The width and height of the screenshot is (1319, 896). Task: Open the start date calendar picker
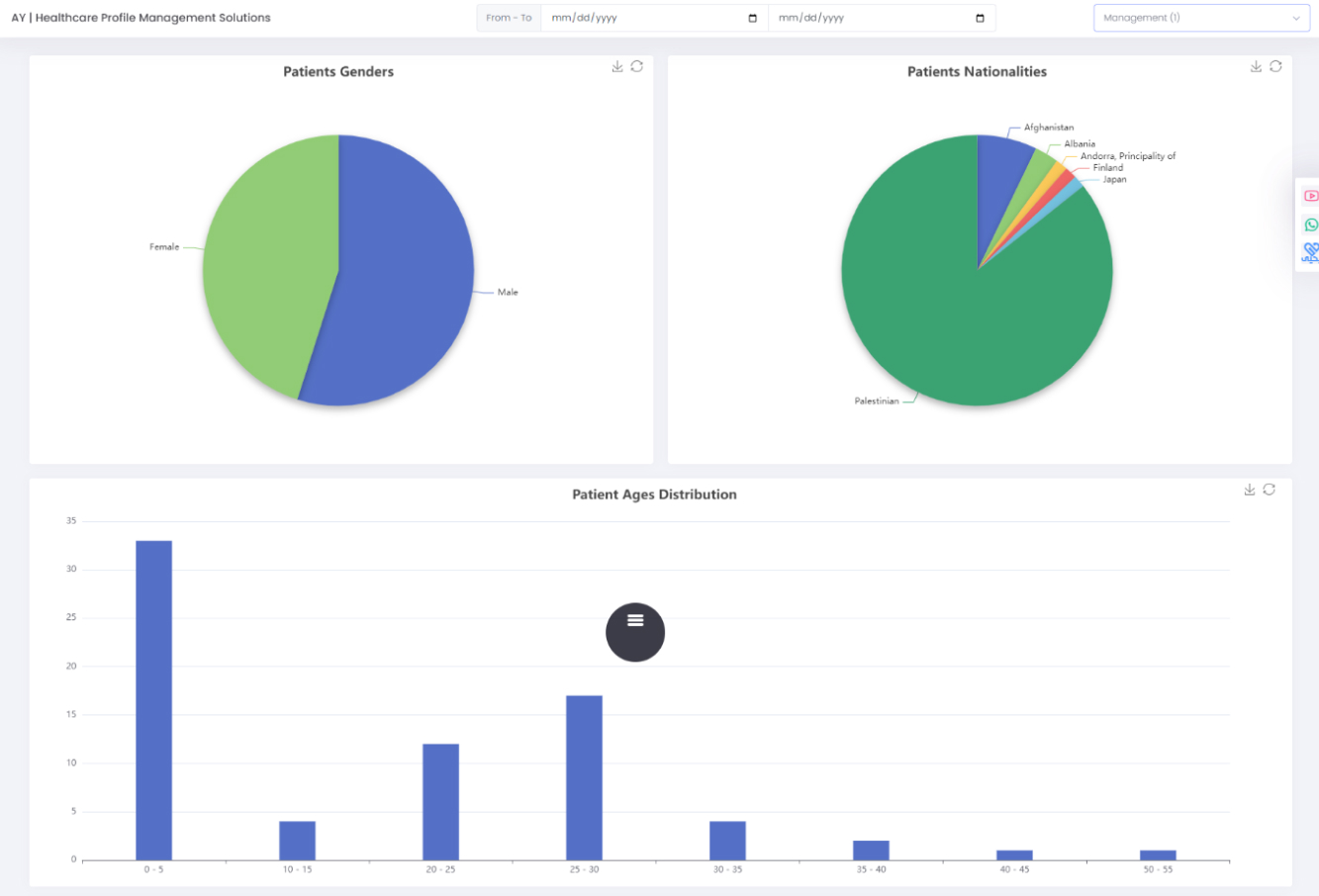pos(753,18)
